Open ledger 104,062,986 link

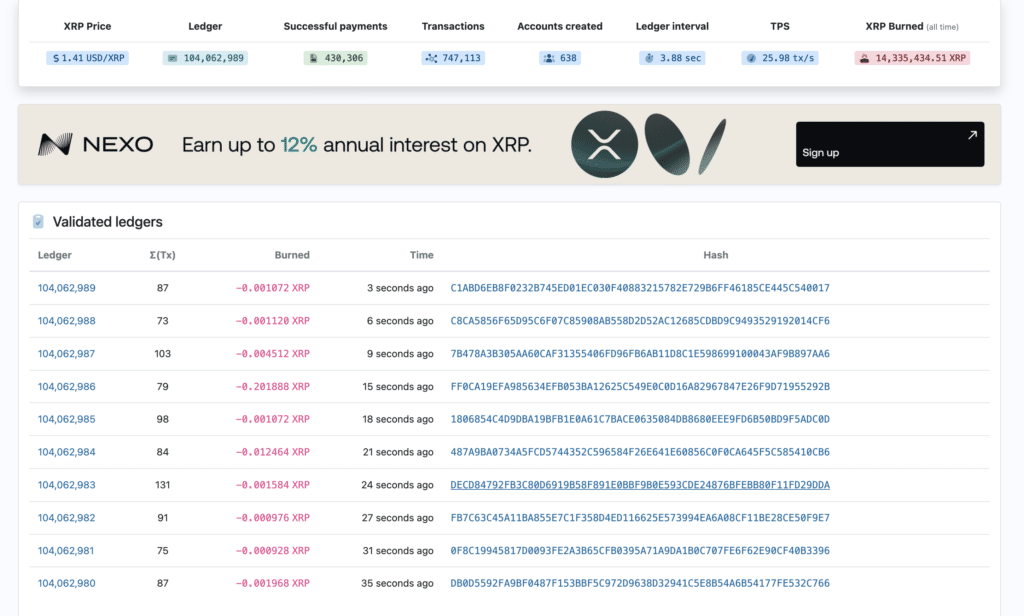click(67, 387)
